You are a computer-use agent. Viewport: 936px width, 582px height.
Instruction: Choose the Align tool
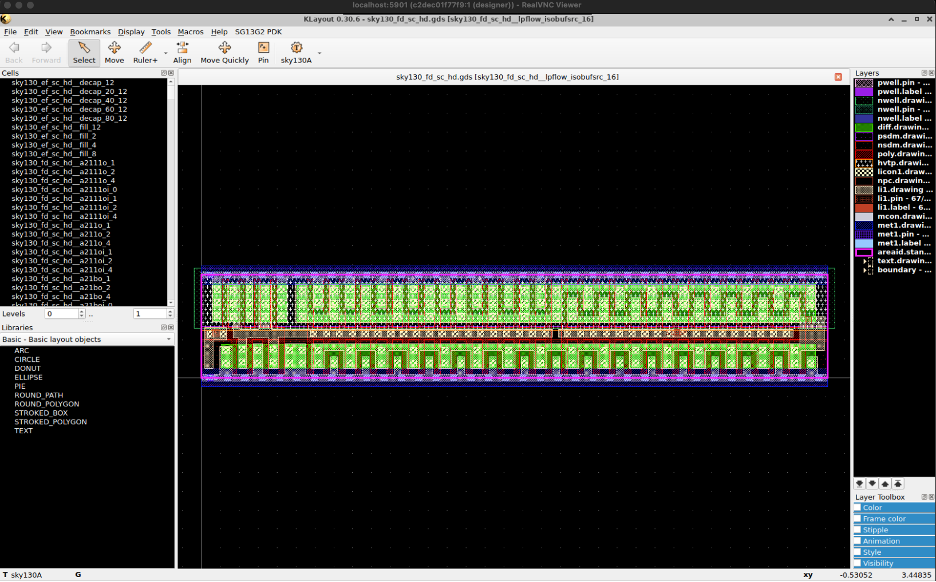coord(182,52)
